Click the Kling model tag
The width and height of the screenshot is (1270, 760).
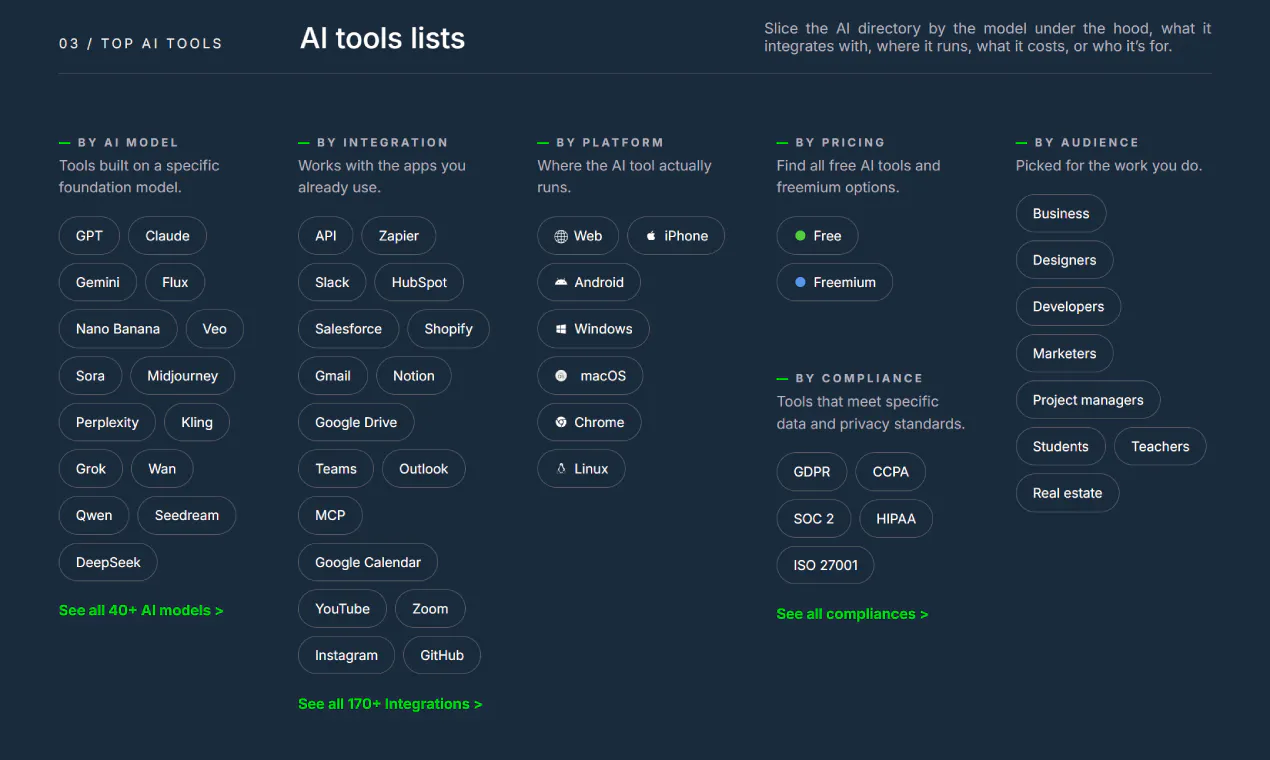coord(197,422)
